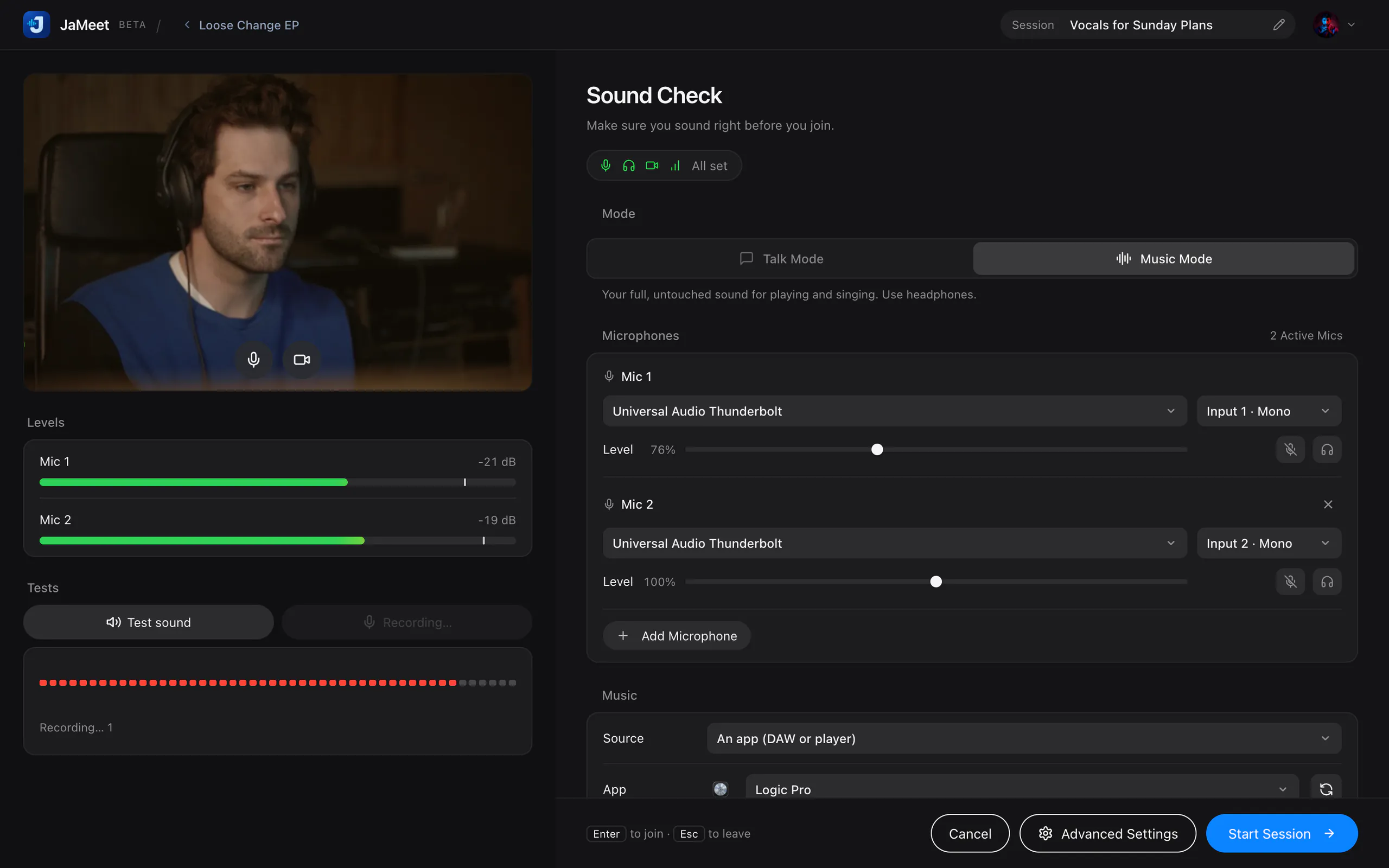
Task: Click the Recording... button
Action: [x=407, y=622]
